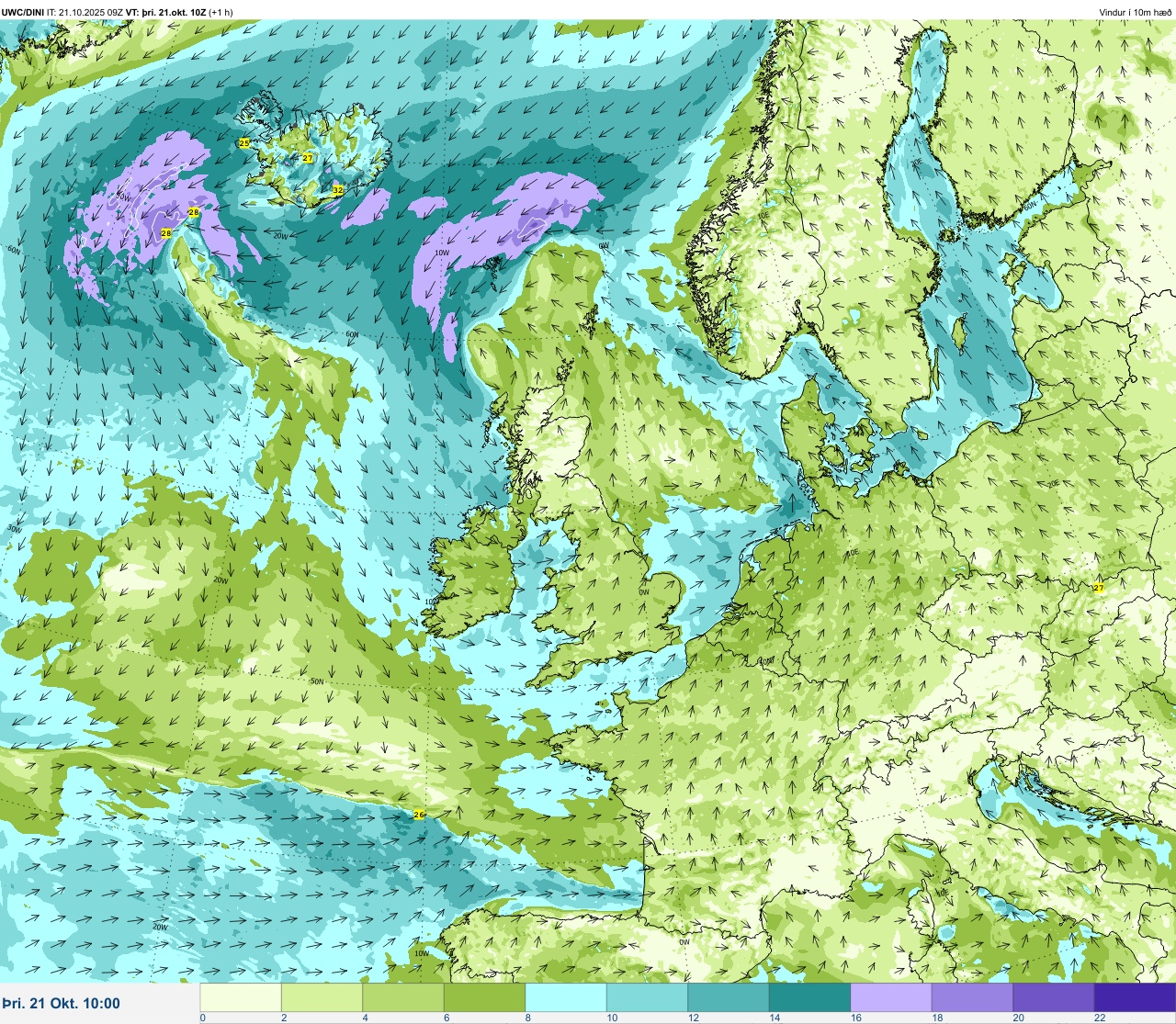Click the 'Vindur í 10m hæð' title
The image size is (1176, 1024).
point(1136,13)
